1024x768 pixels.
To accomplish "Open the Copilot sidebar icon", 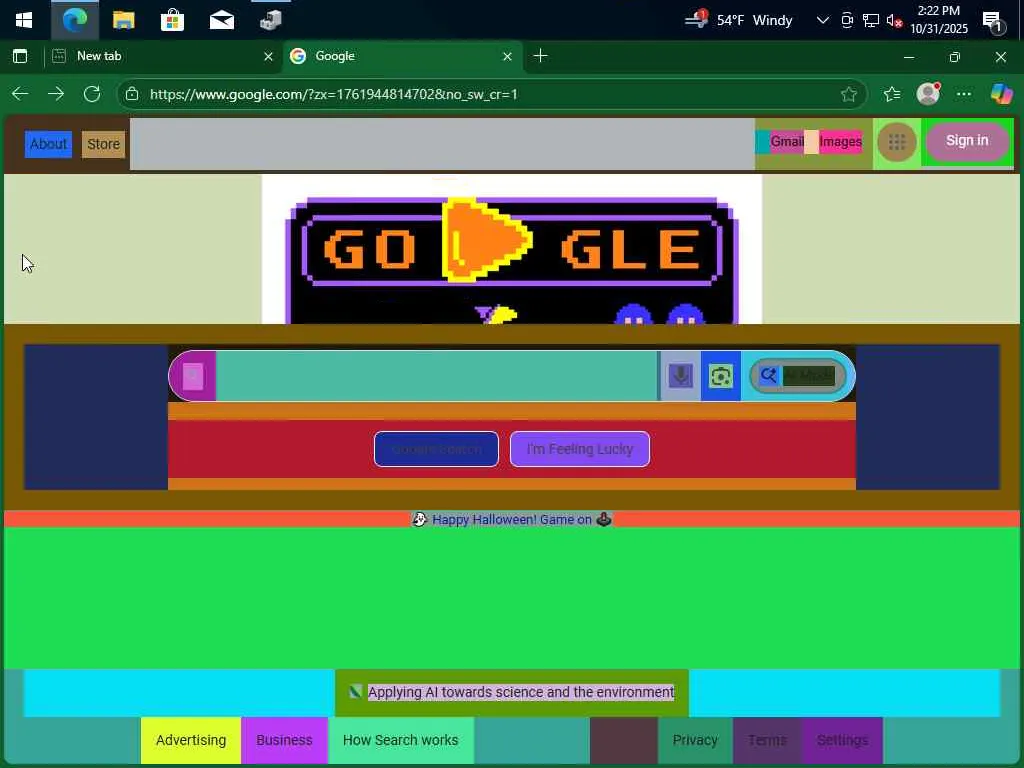I will click(1001, 94).
